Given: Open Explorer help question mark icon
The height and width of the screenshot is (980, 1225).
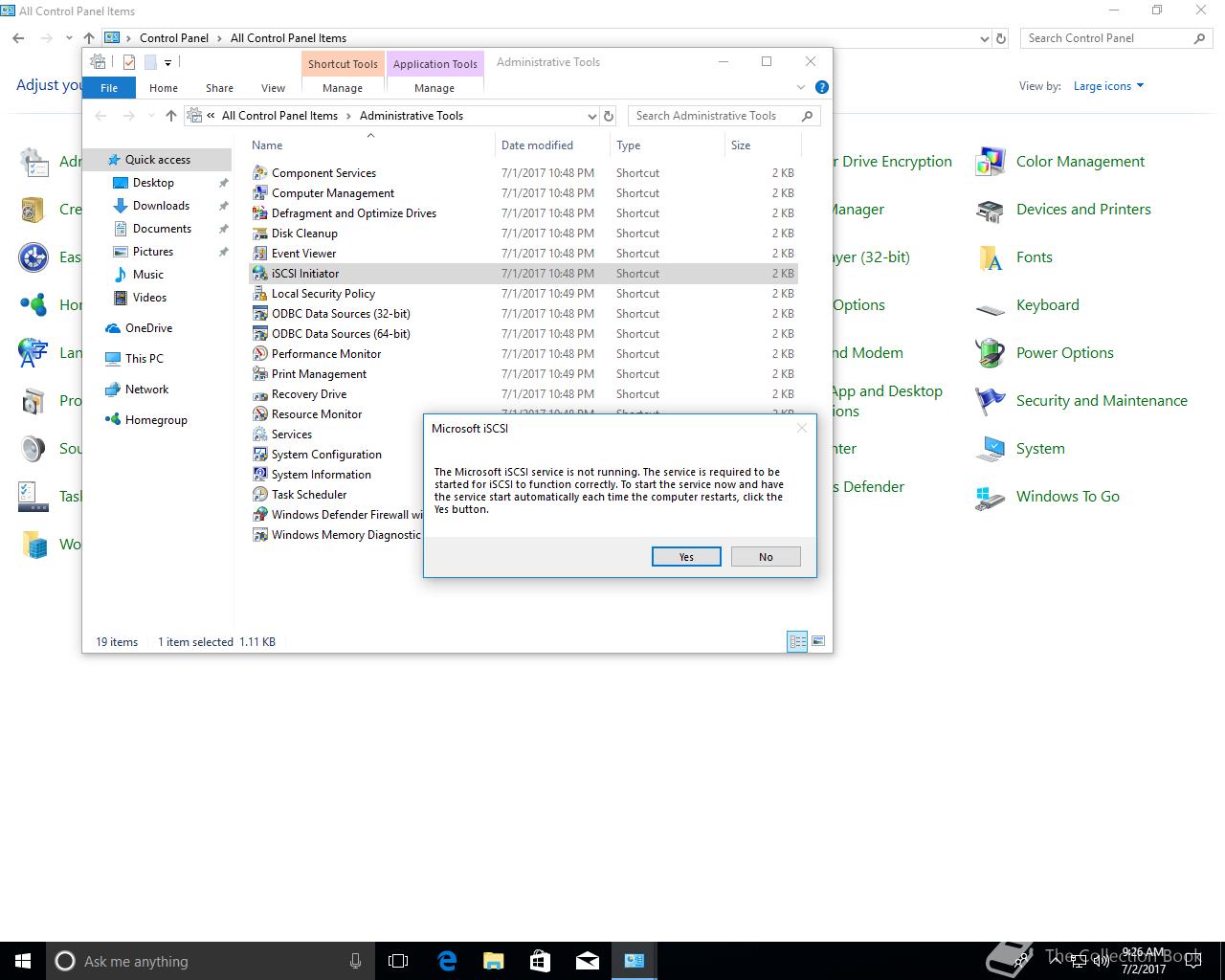Looking at the screenshot, I should (821, 87).
